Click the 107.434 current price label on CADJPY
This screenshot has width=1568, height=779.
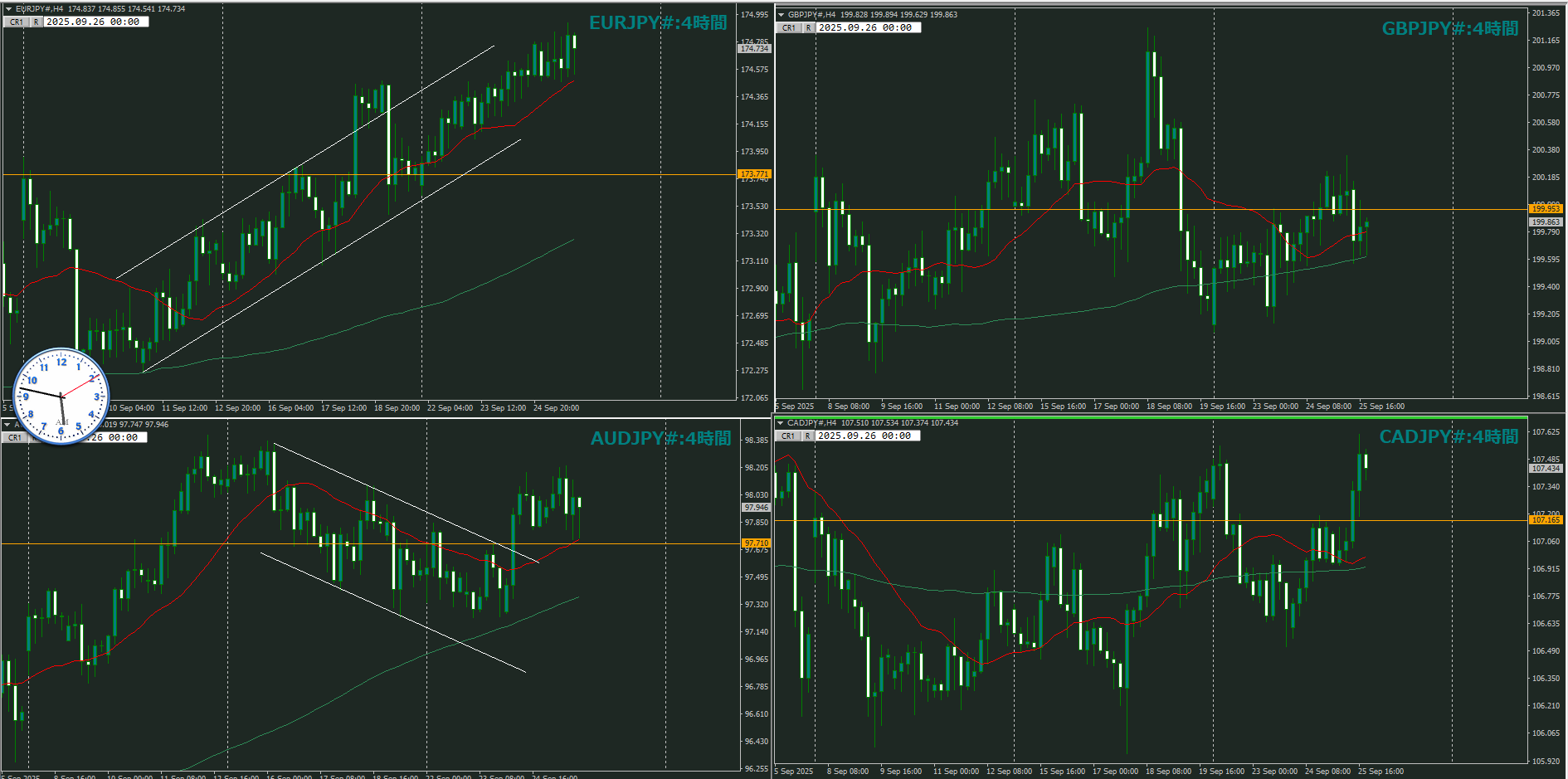click(x=1546, y=469)
